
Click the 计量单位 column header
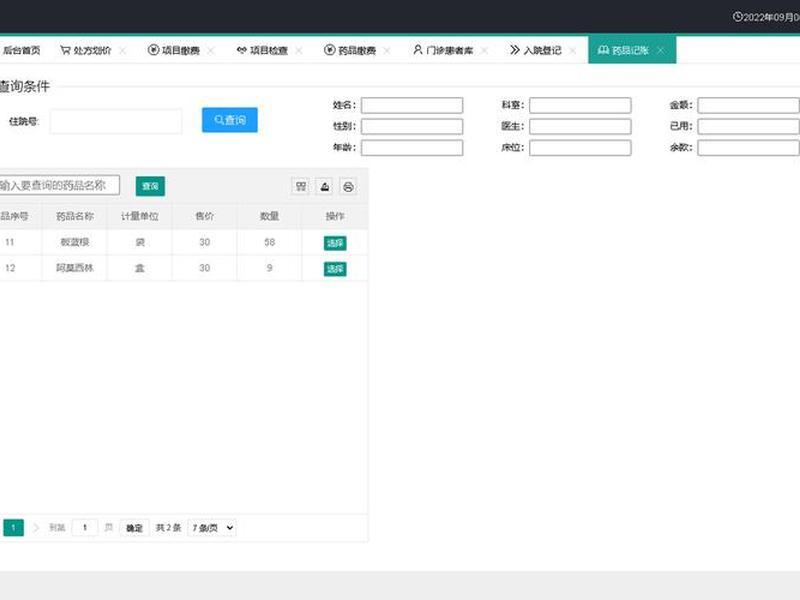click(139, 216)
